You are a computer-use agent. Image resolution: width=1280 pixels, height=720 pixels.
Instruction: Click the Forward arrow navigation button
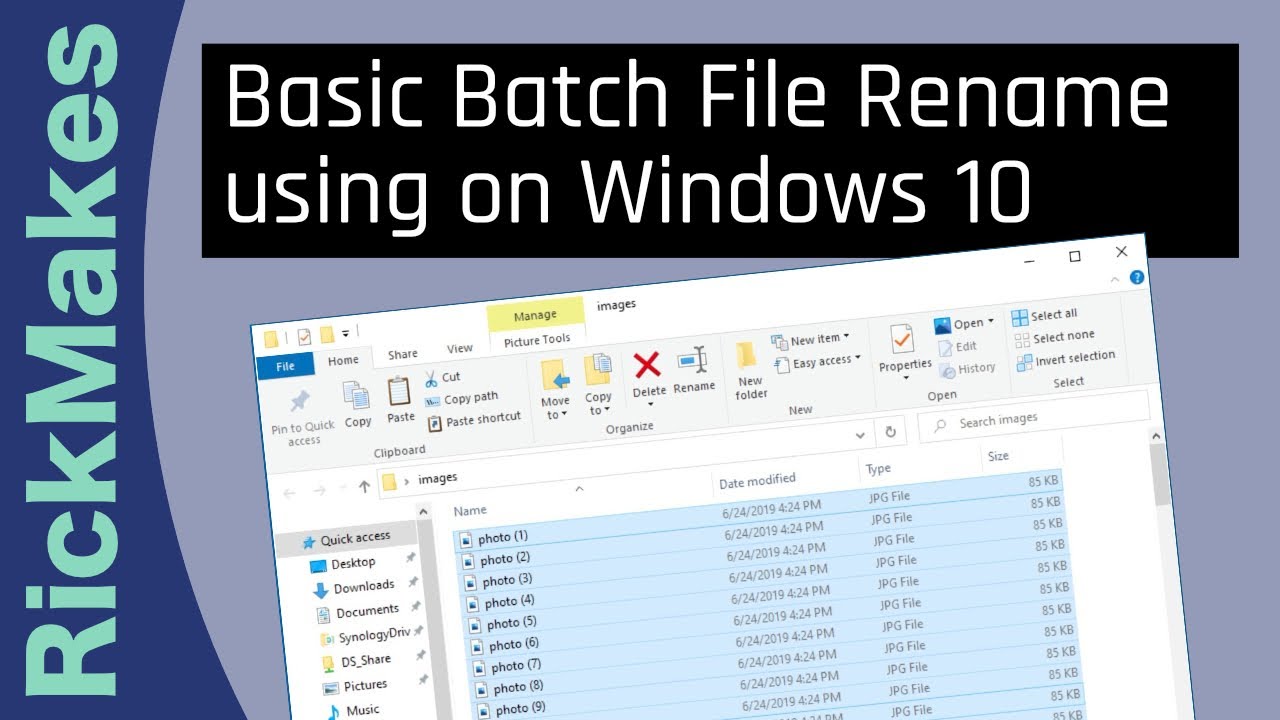(320, 490)
